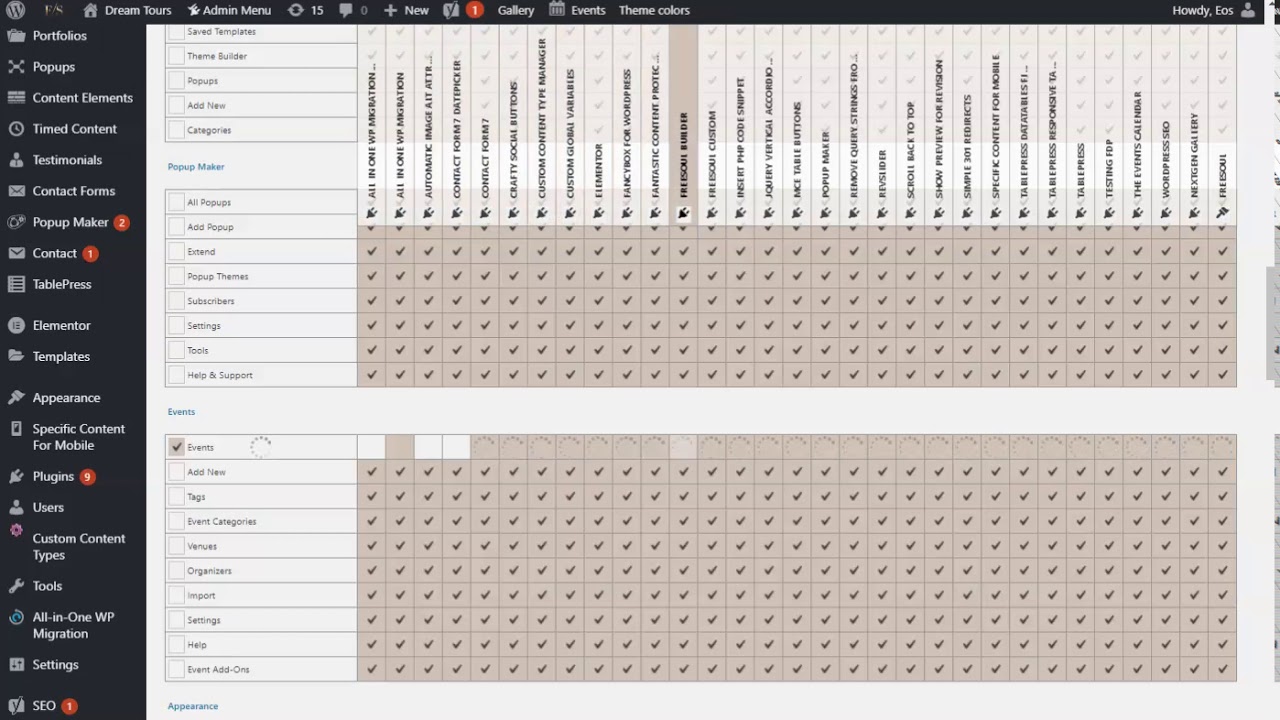Check the All Popups row checkbox

coord(177,202)
